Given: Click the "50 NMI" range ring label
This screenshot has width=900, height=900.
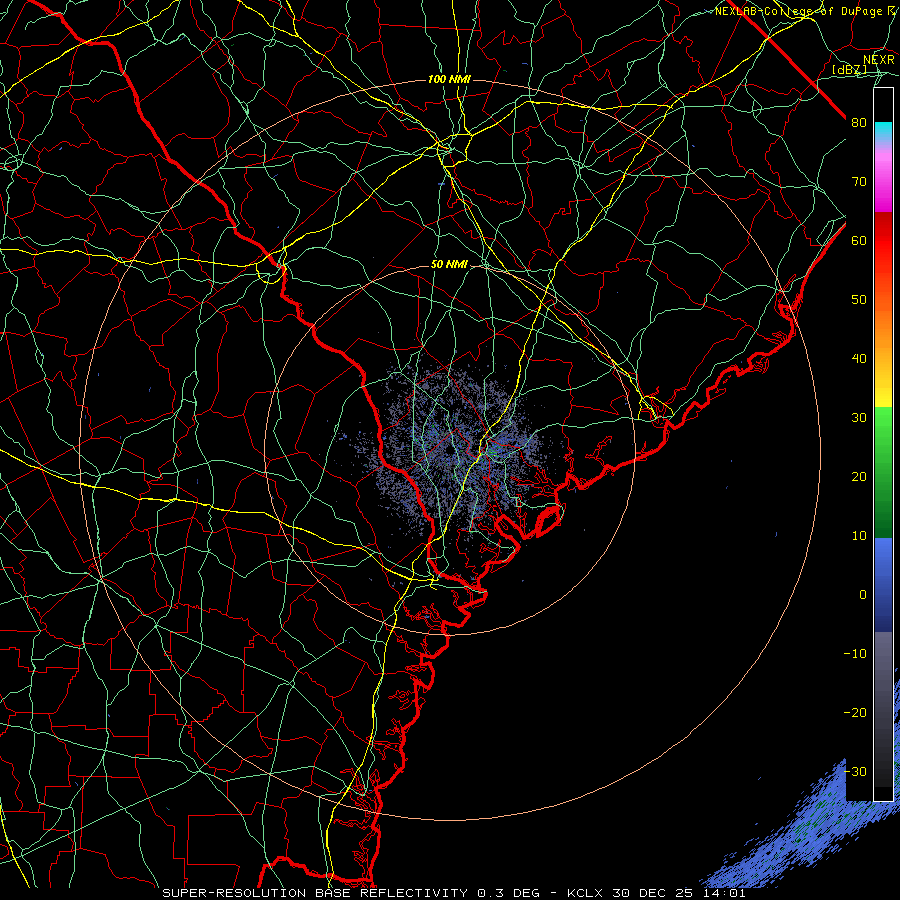Looking at the screenshot, I should tap(449, 264).
